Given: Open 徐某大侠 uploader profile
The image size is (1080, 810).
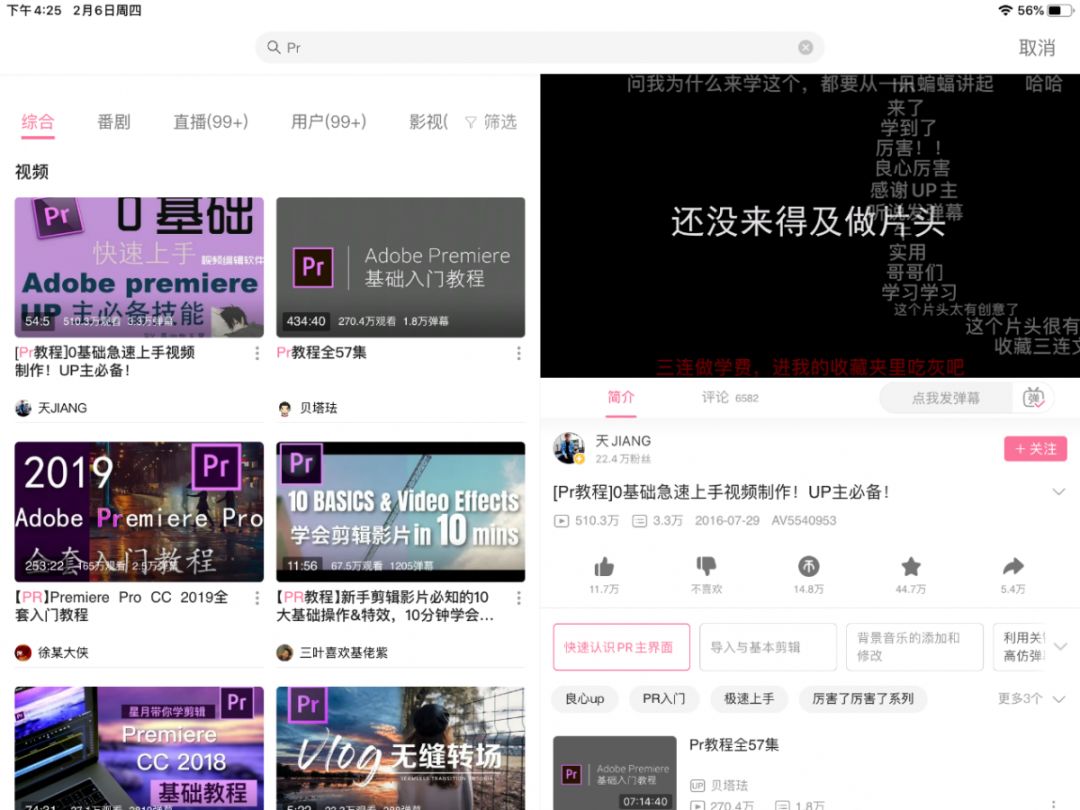Looking at the screenshot, I should point(52,652).
